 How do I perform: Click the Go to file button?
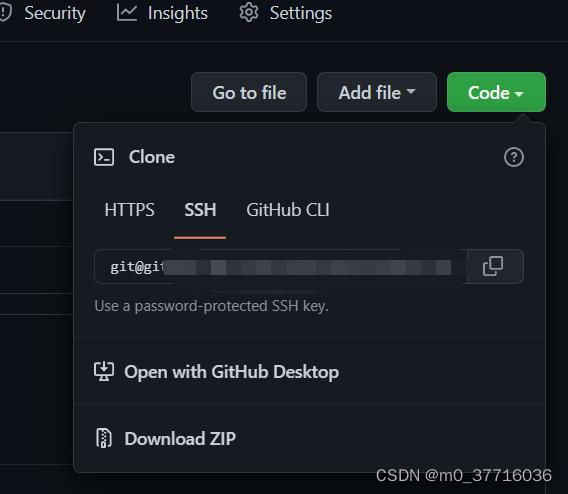click(x=249, y=92)
